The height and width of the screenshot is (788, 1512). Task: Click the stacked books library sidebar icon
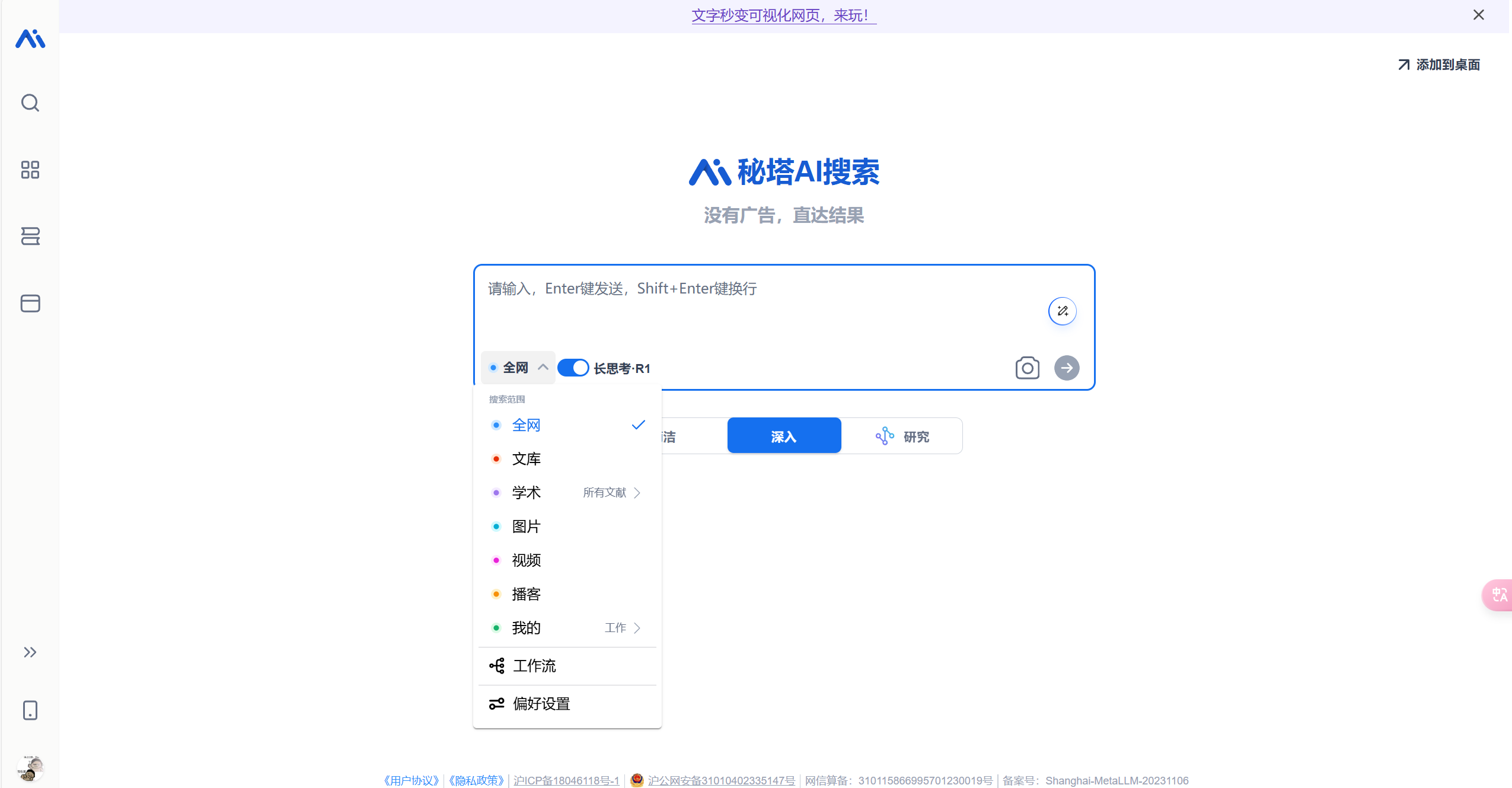(30, 236)
